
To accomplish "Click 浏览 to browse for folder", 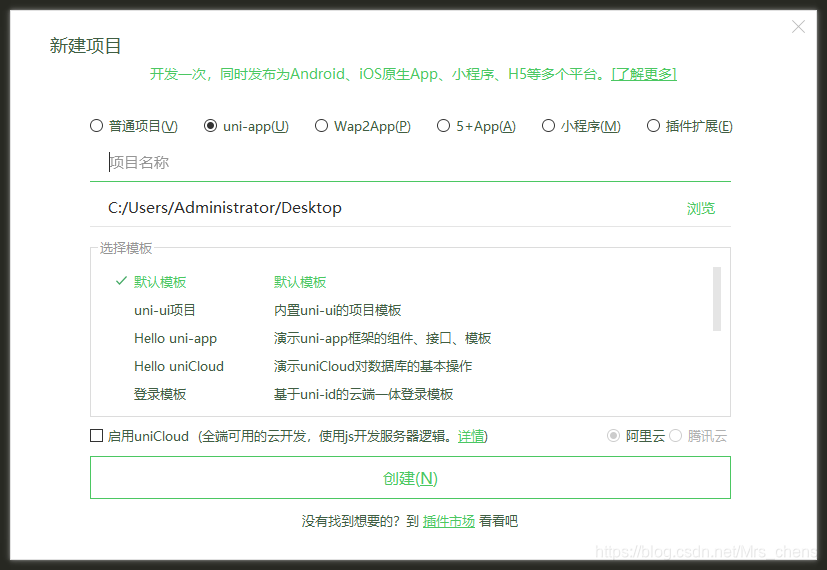I will point(701,208).
